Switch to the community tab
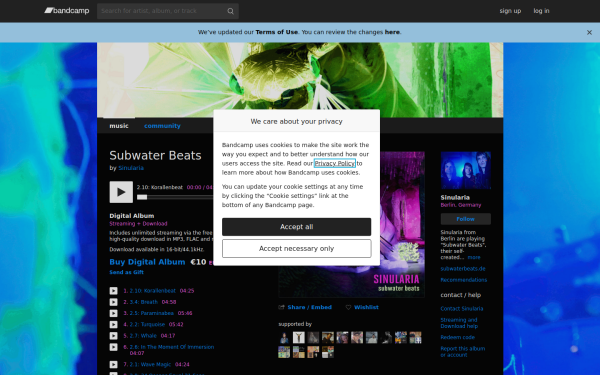 point(162,126)
